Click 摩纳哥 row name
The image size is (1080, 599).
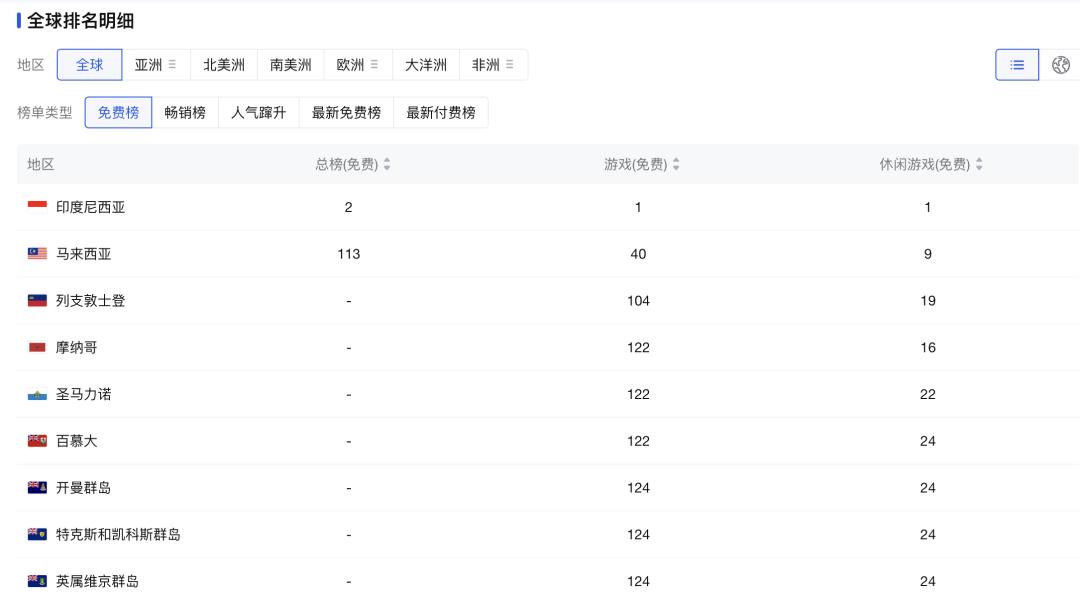tap(76, 348)
